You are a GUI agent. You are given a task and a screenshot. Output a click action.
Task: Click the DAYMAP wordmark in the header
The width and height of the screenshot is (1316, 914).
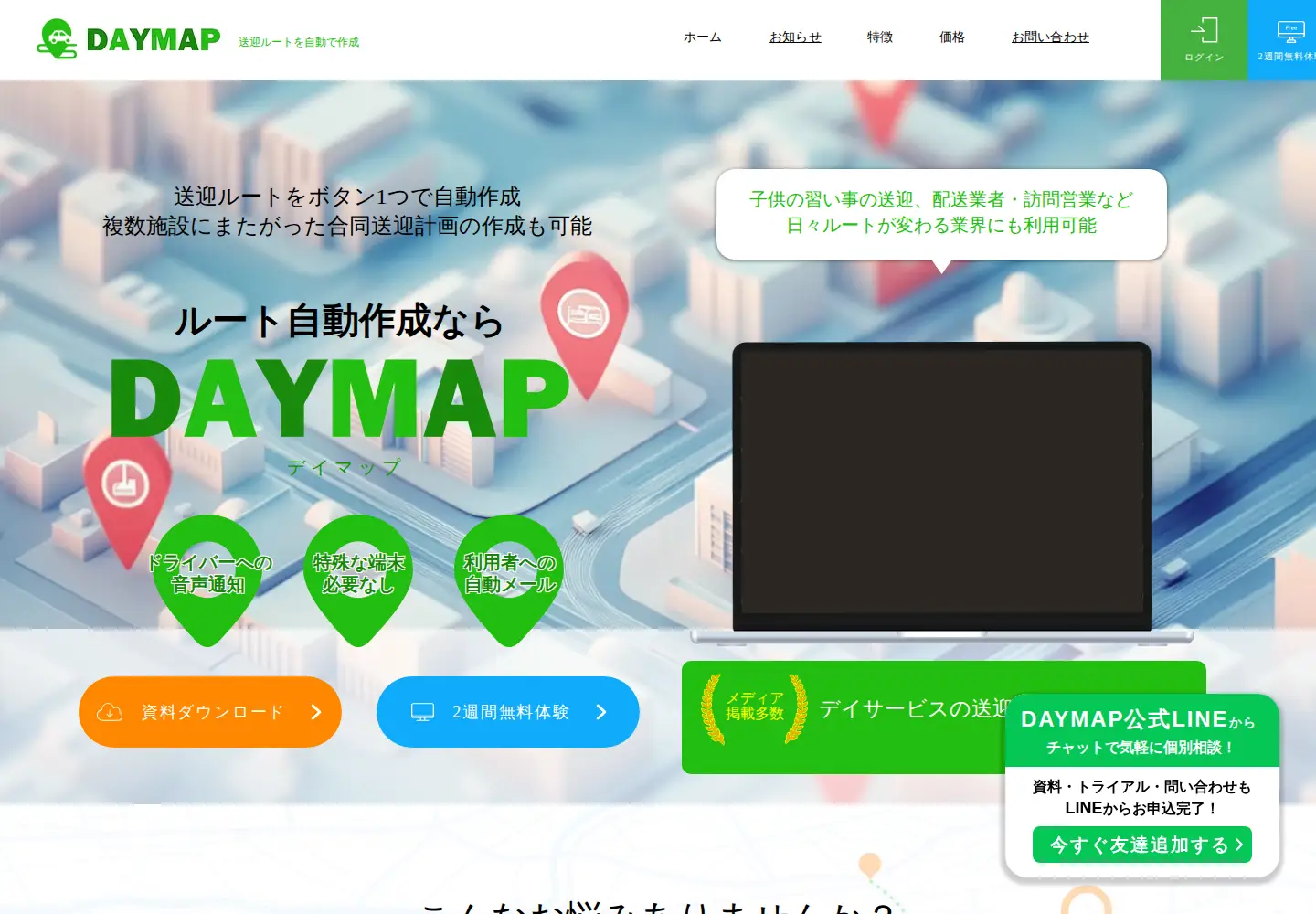(x=154, y=40)
